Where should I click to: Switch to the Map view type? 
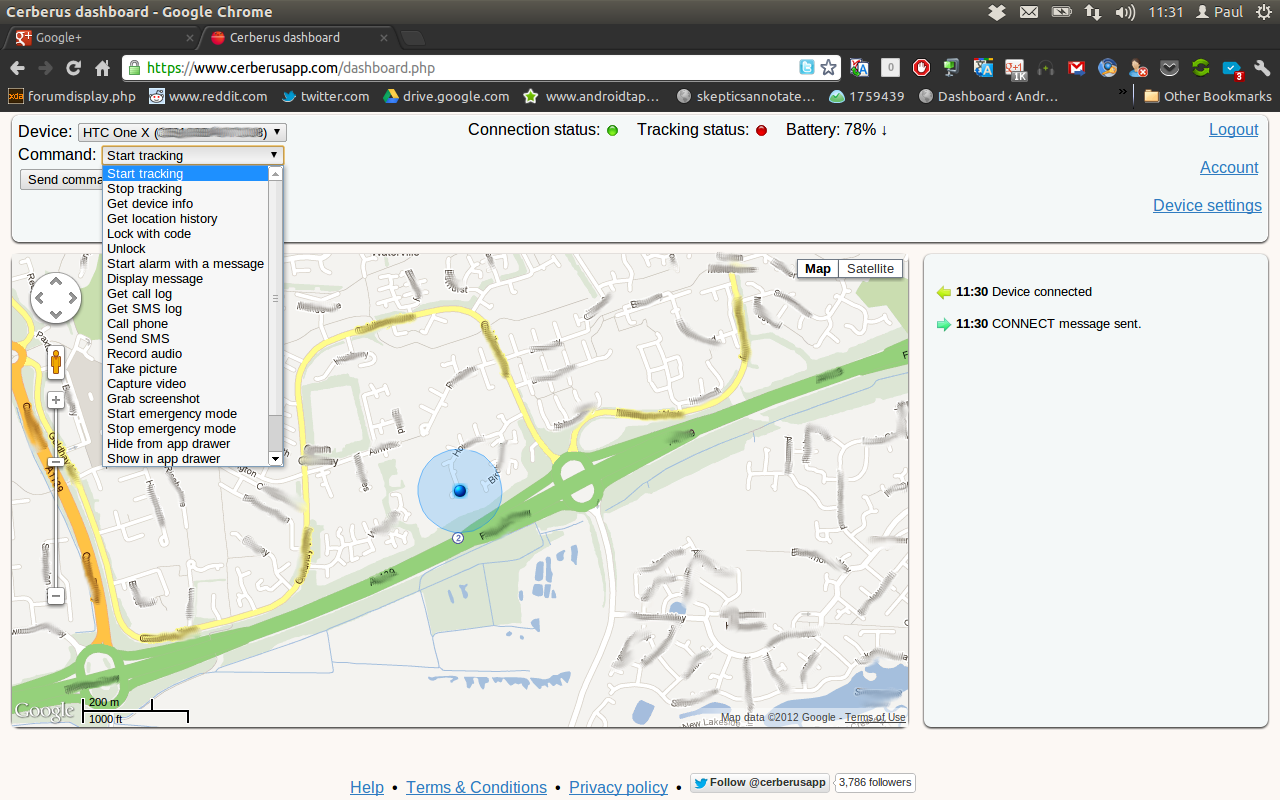click(817, 268)
